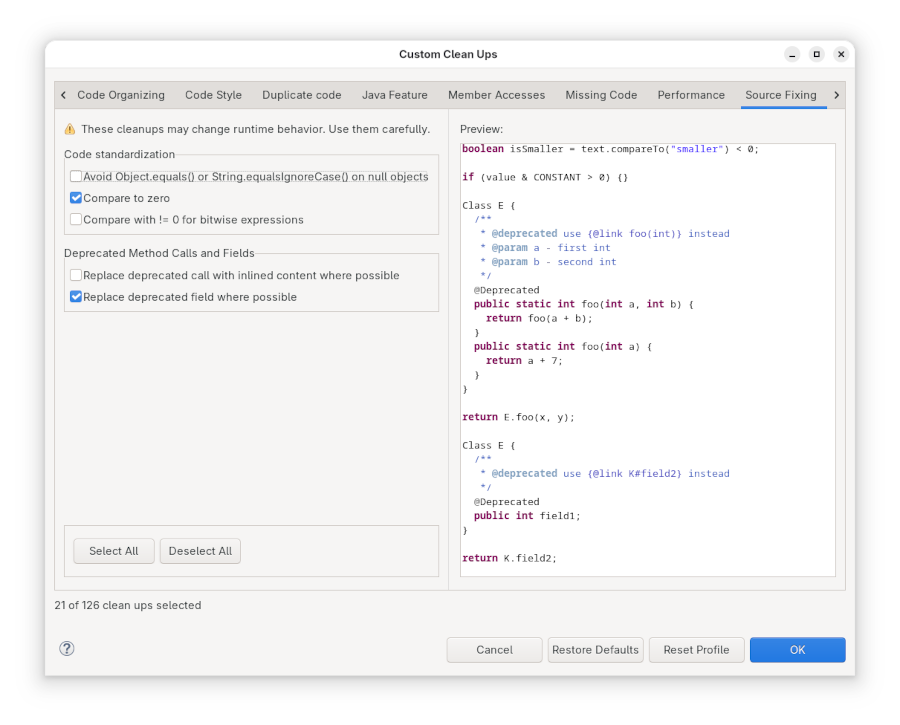
Task: Cancel the clean up dialog
Action: pos(494,650)
